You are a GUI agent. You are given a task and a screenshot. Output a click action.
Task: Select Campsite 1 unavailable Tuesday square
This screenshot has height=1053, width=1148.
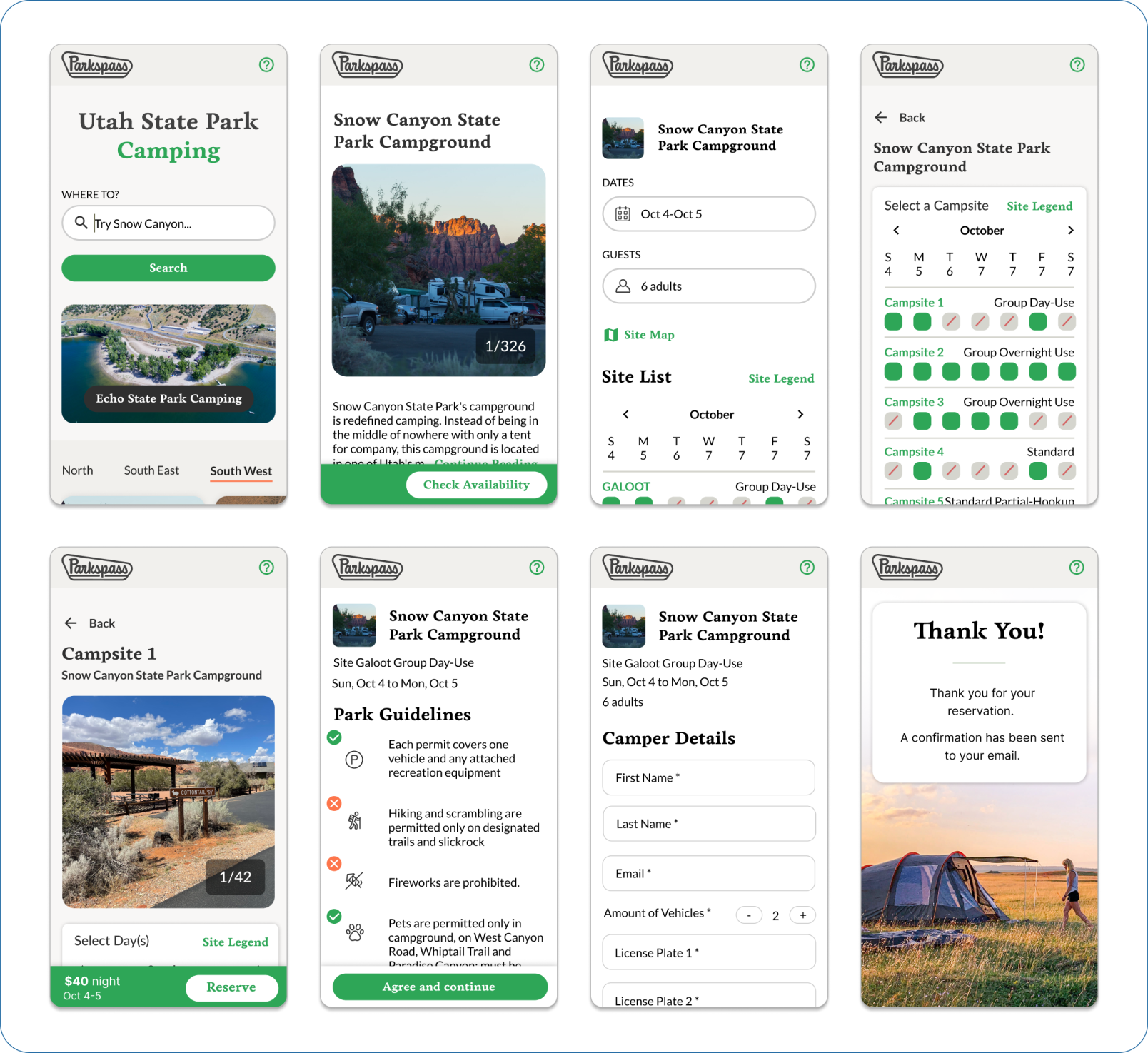(x=951, y=322)
